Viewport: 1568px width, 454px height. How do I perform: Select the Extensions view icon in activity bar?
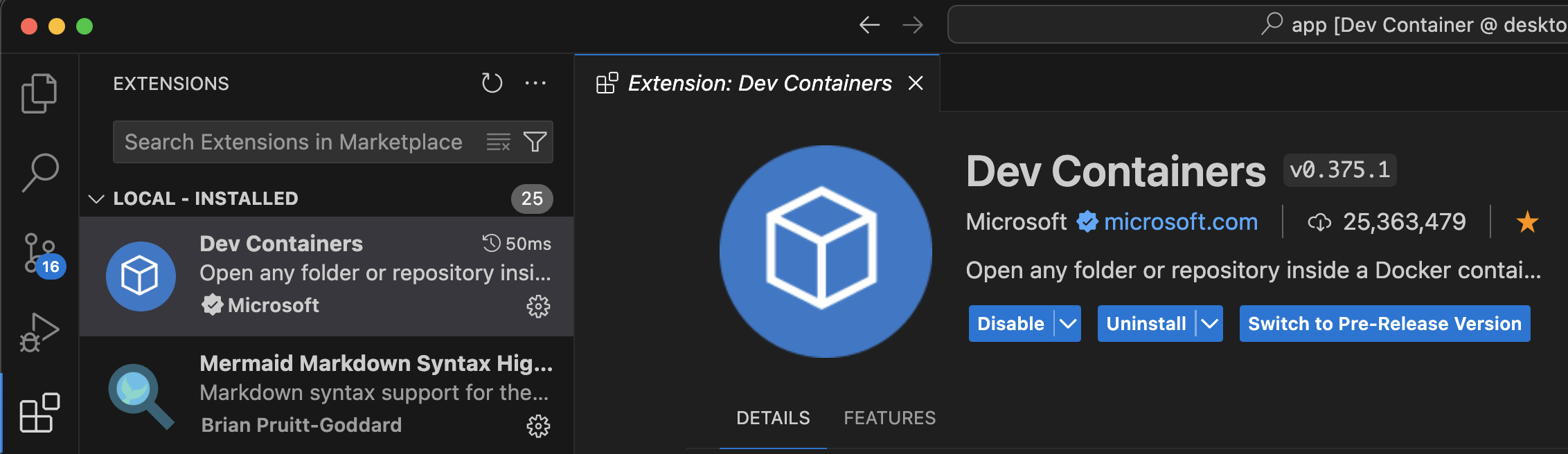click(39, 413)
